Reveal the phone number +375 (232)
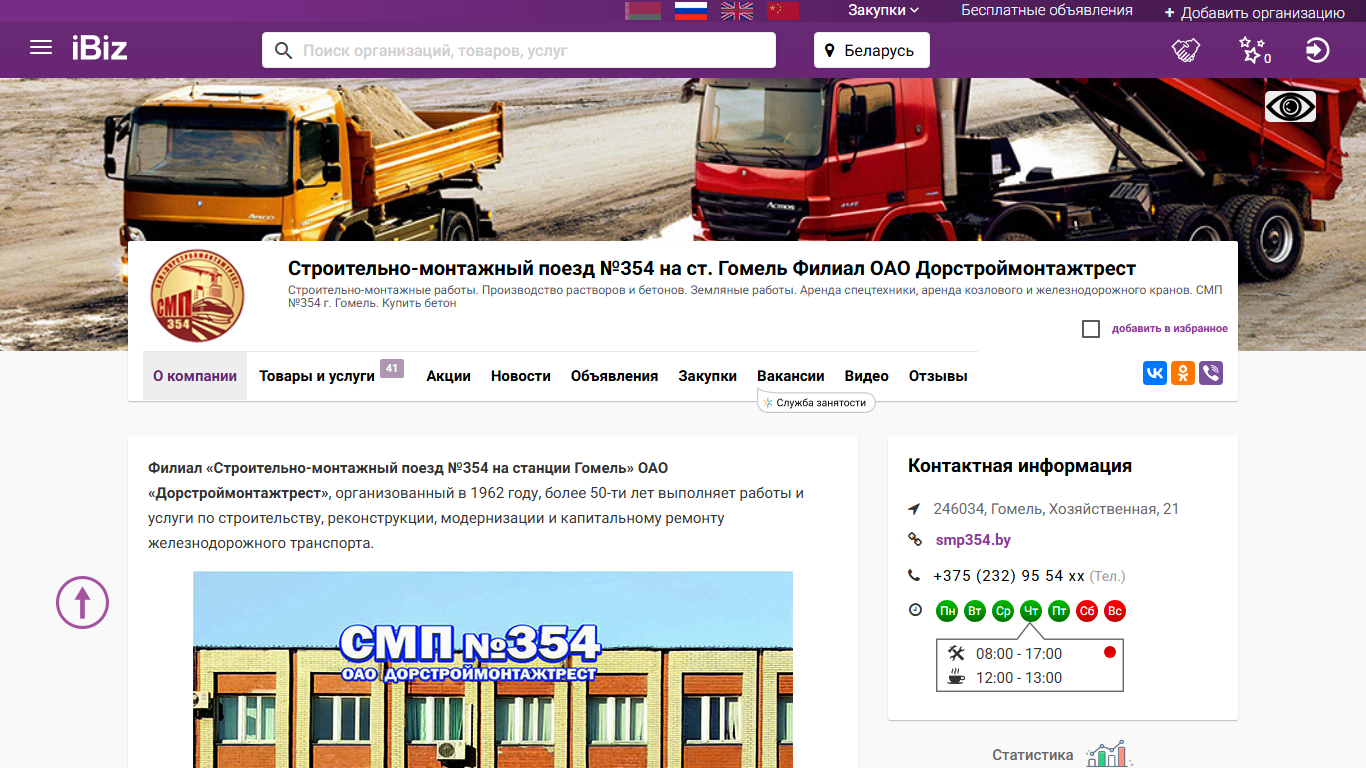Screen dimensions: 1366x768 point(1009,576)
